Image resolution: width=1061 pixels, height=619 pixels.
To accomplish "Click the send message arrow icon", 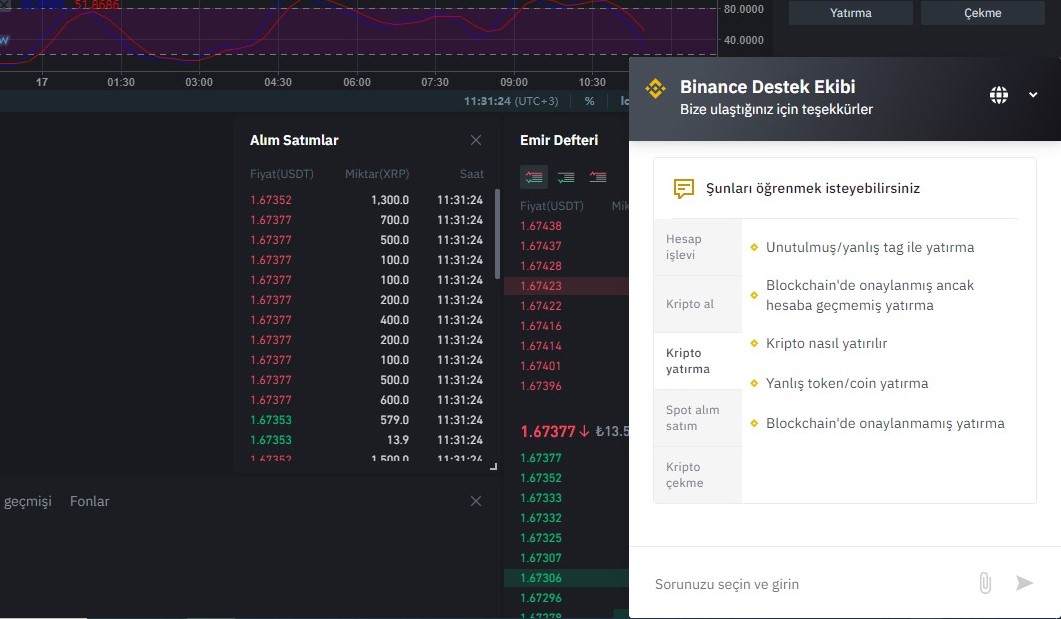I will click(1024, 582).
